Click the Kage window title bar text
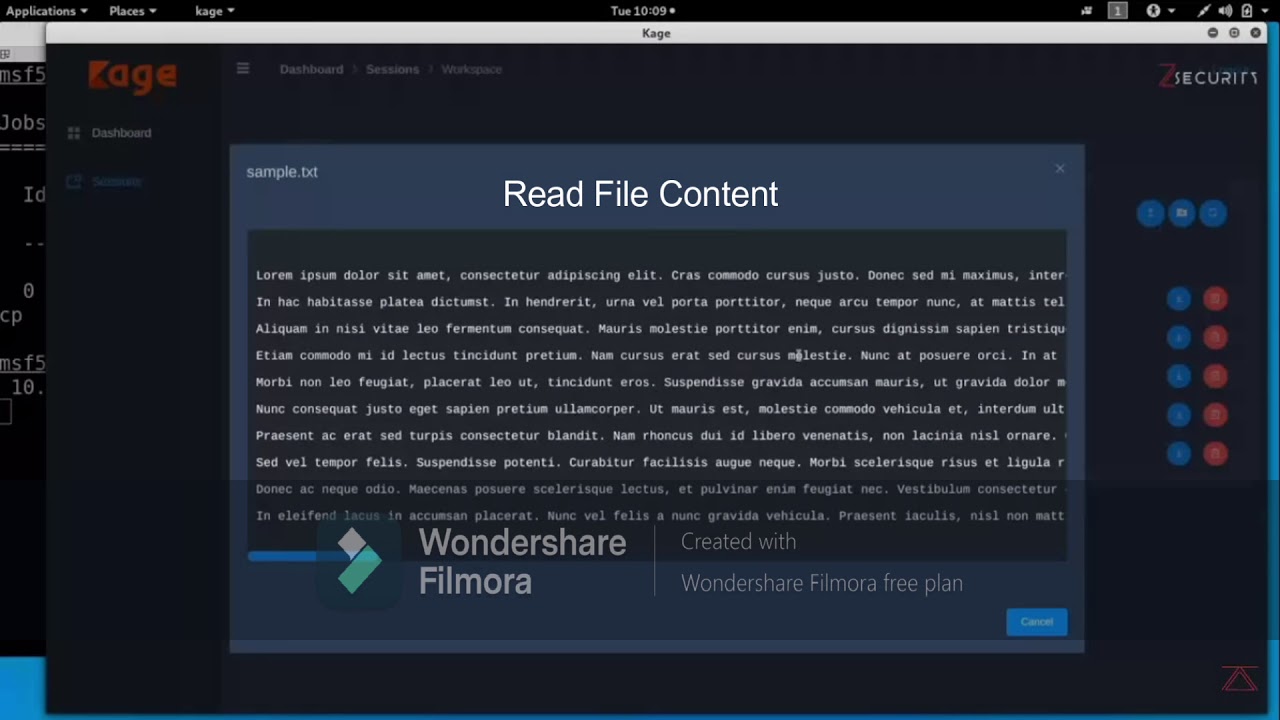 coord(656,33)
